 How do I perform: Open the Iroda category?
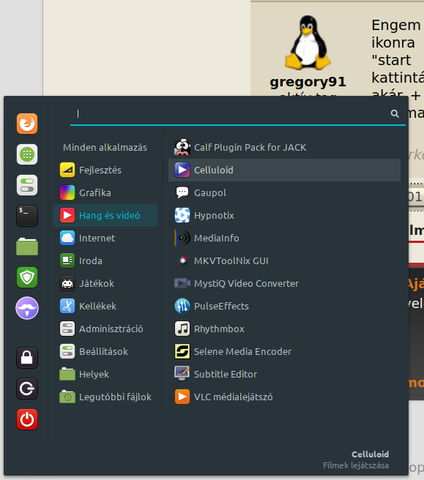[105, 261]
